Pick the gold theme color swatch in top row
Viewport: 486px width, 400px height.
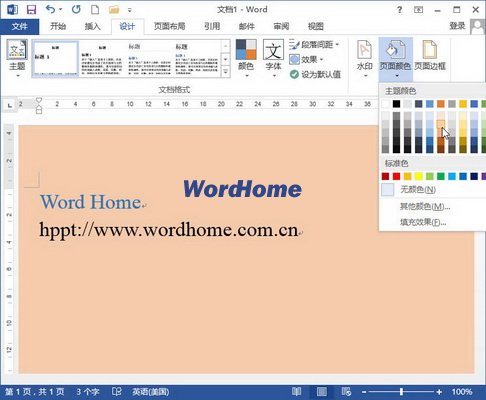[x=463, y=104]
